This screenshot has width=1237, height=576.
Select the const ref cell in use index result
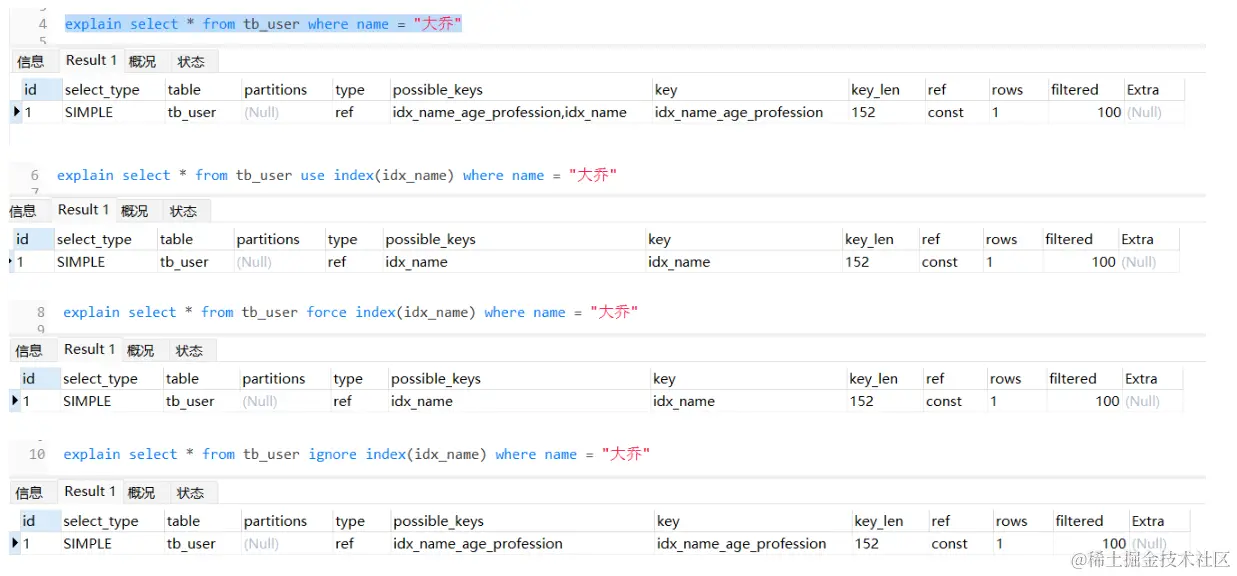click(x=939, y=262)
